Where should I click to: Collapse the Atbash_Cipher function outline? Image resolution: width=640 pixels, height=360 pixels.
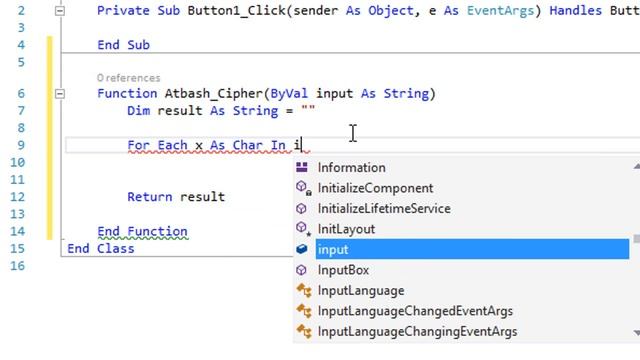point(60,94)
